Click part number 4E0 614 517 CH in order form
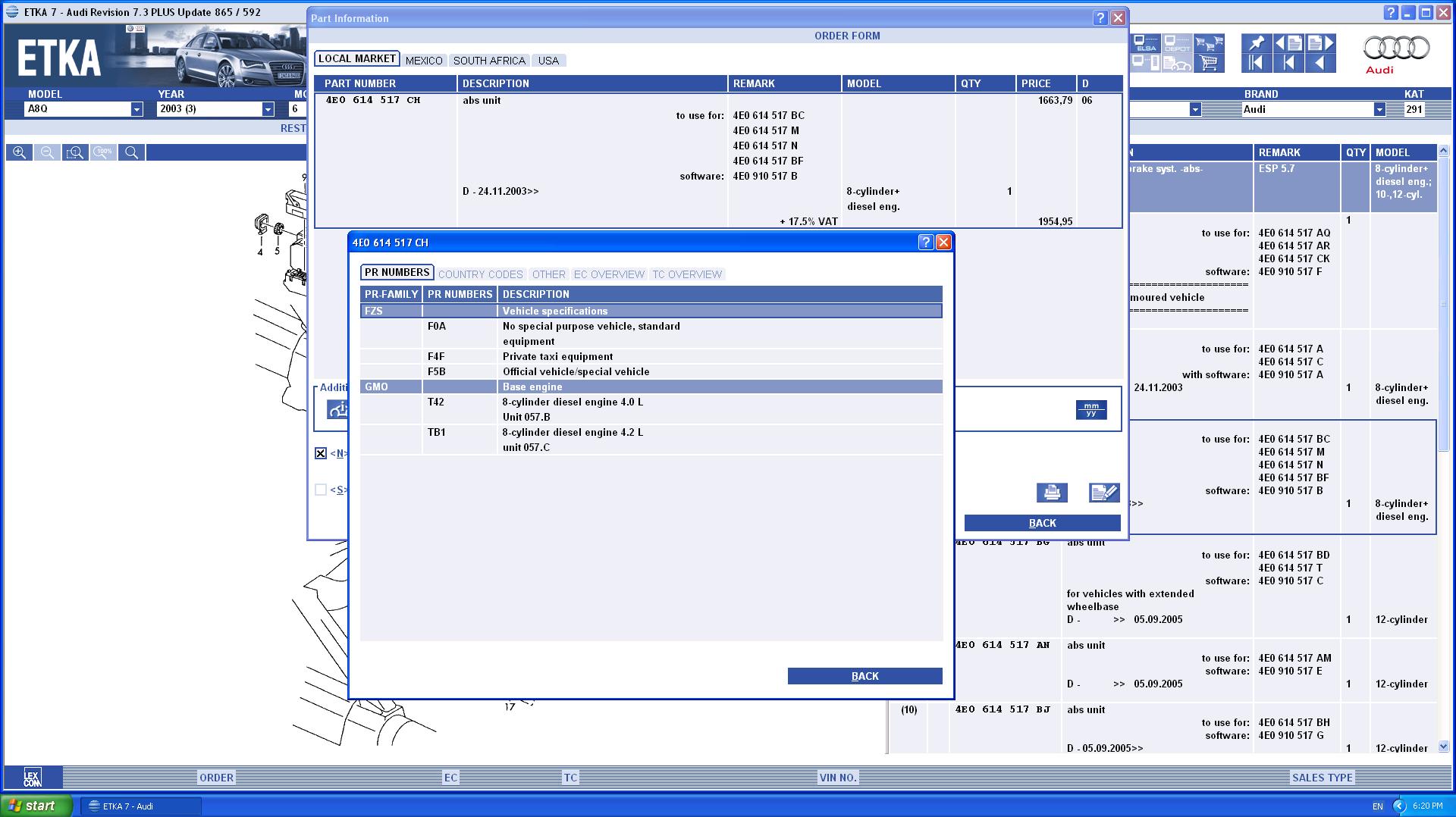The height and width of the screenshot is (817, 1456). coord(373,100)
